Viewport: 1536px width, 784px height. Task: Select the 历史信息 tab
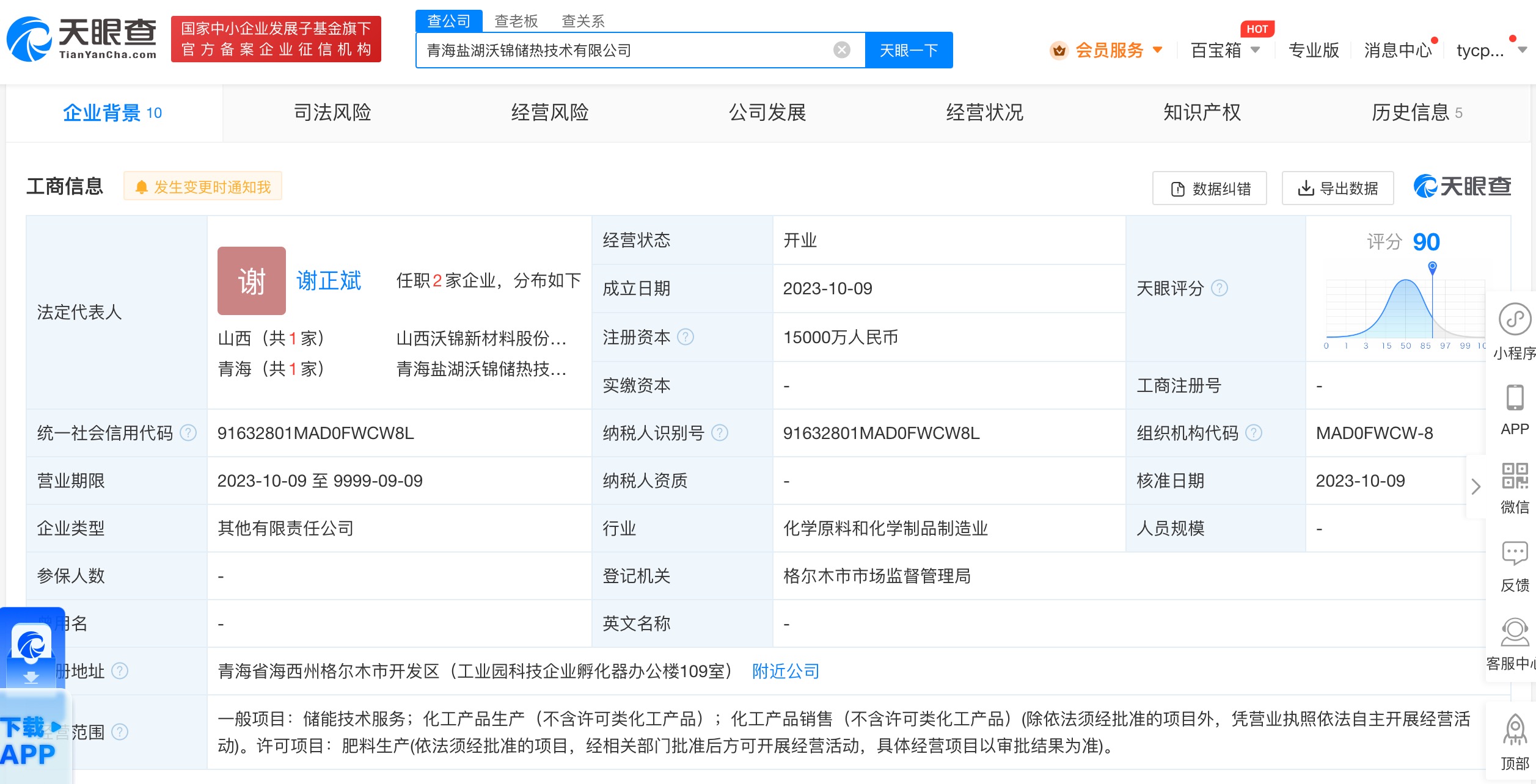1417,113
